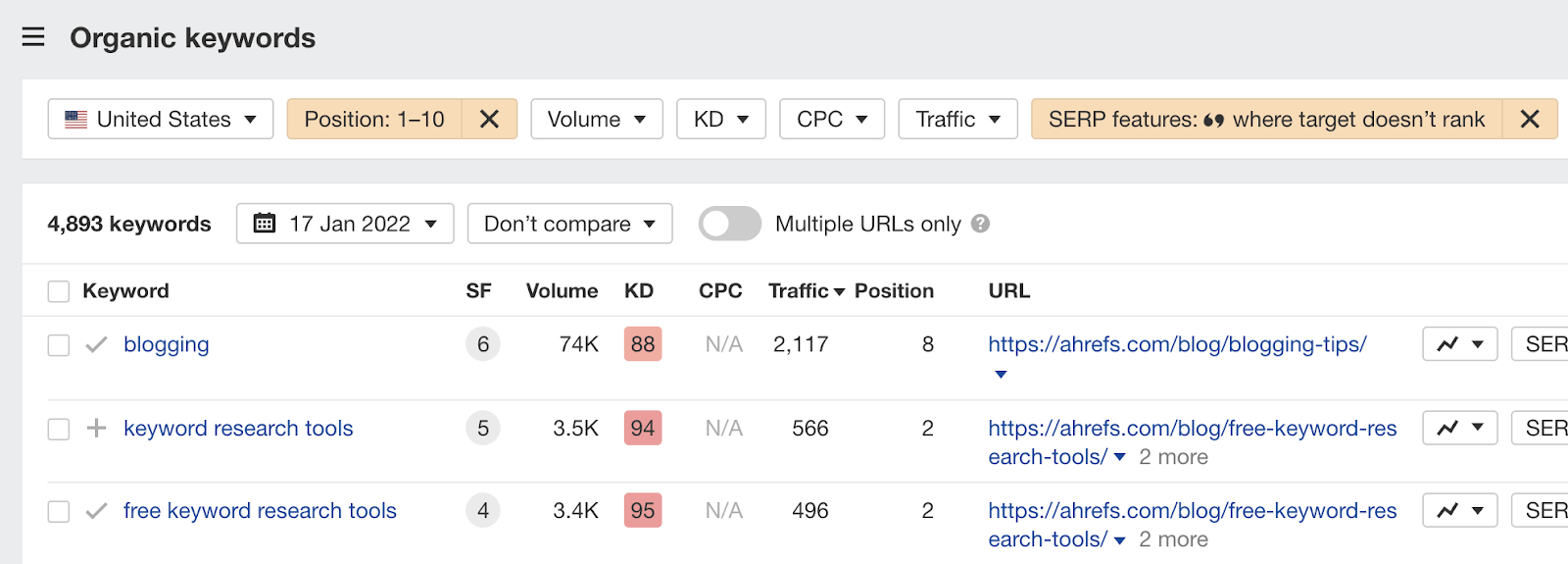Click the URL column header
This screenshot has height=564, width=1568.
coord(1008,290)
